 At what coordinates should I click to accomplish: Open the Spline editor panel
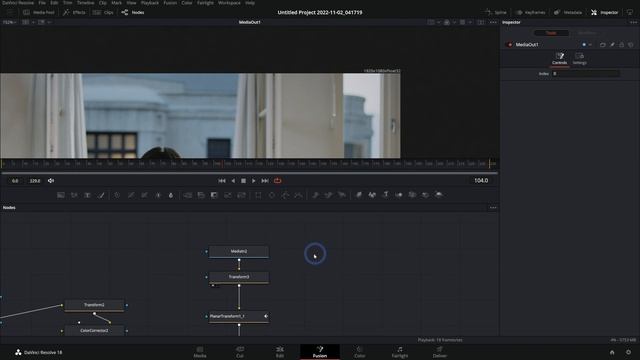coord(496,12)
